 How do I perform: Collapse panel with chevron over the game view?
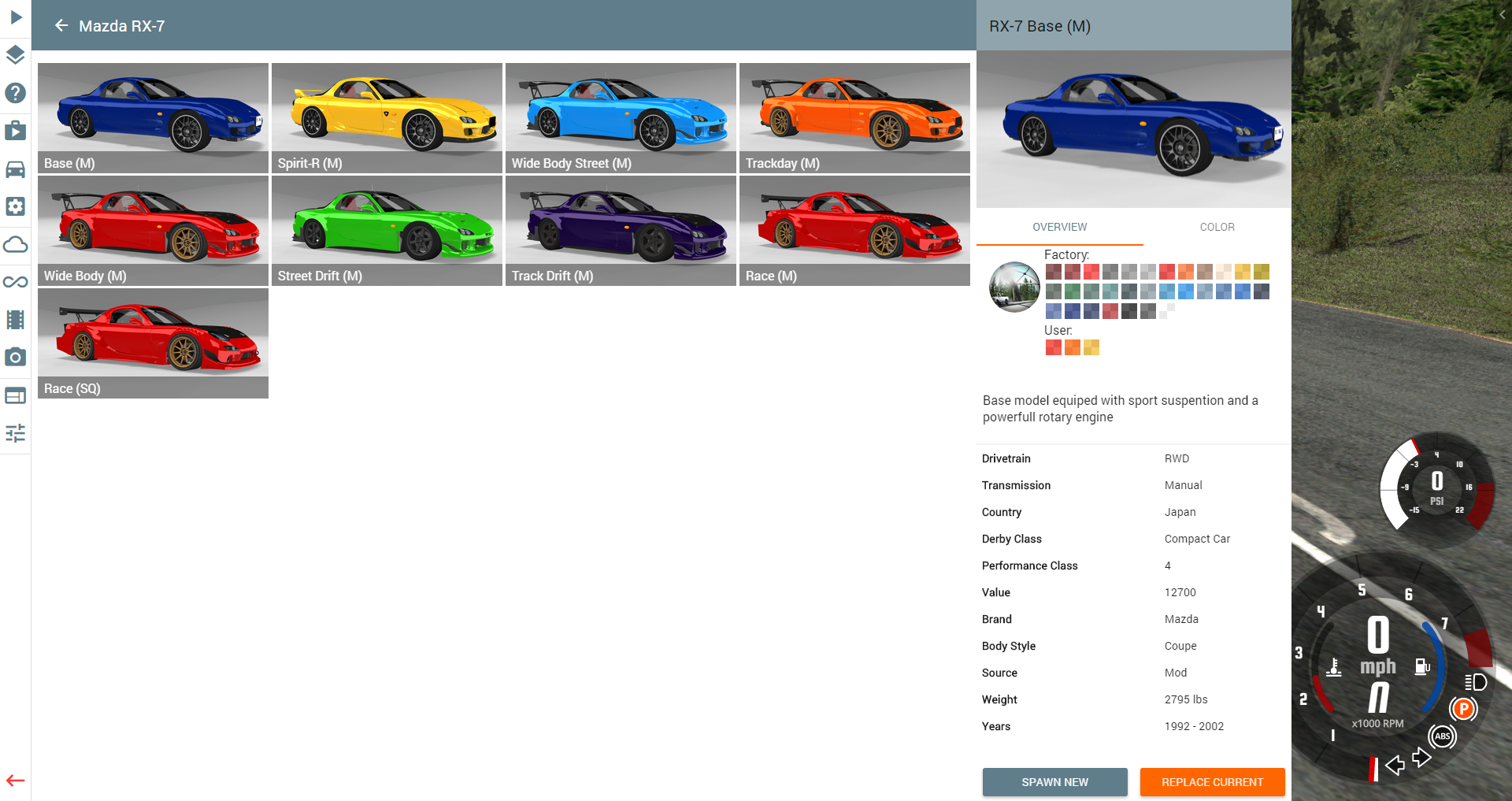point(1502,14)
